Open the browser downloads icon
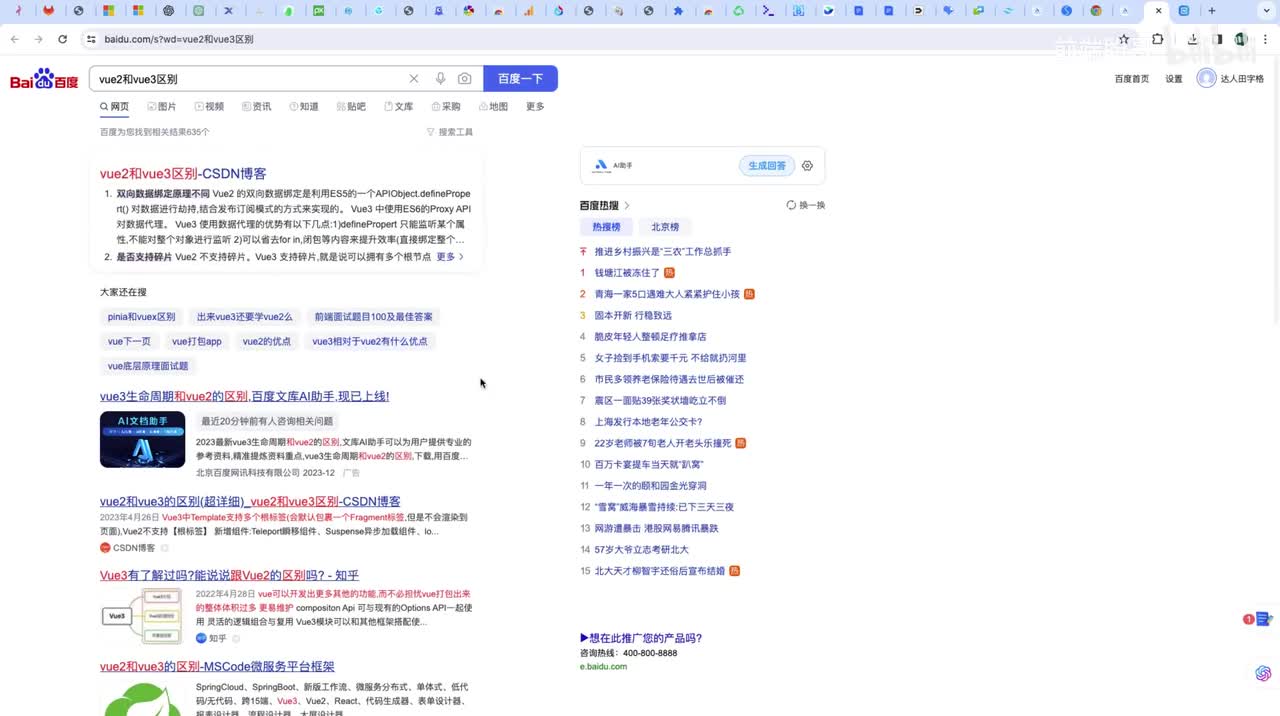The width and height of the screenshot is (1280, 716). 1192,39
